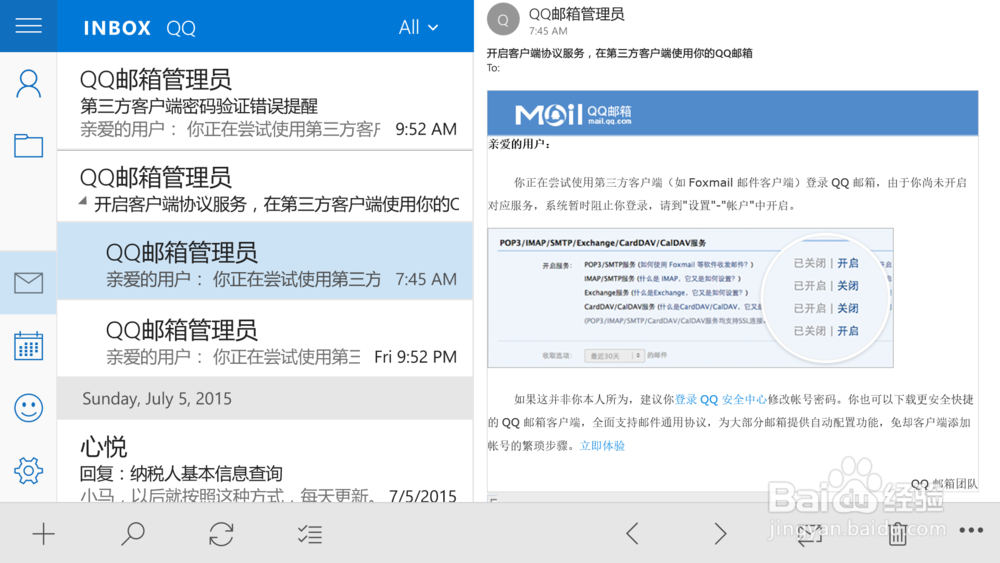Click the QQ邮箱 Mail logo banner

733,113
